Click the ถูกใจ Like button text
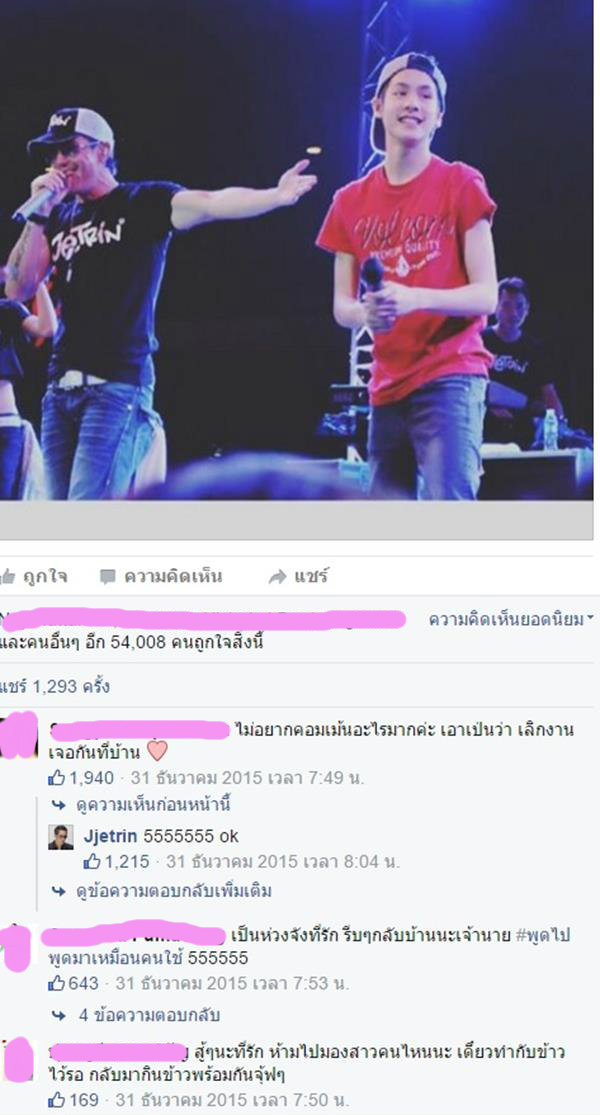Image resolution: width=600 pixels, height=1115 pixels. coord(45,576)
